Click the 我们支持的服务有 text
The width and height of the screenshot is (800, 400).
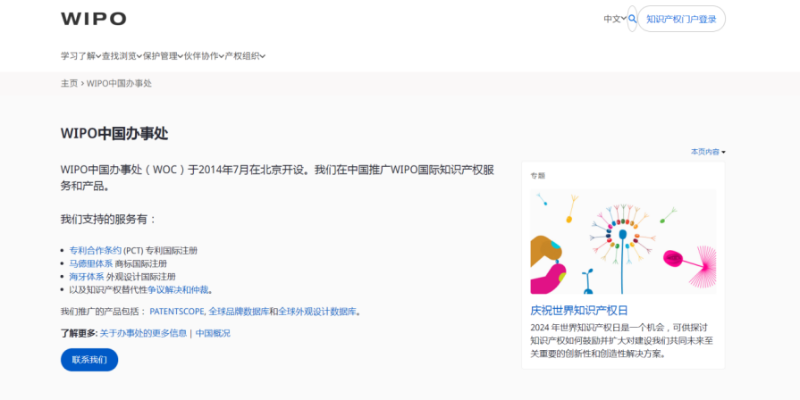pyautogui.click(x=108, y=219)
